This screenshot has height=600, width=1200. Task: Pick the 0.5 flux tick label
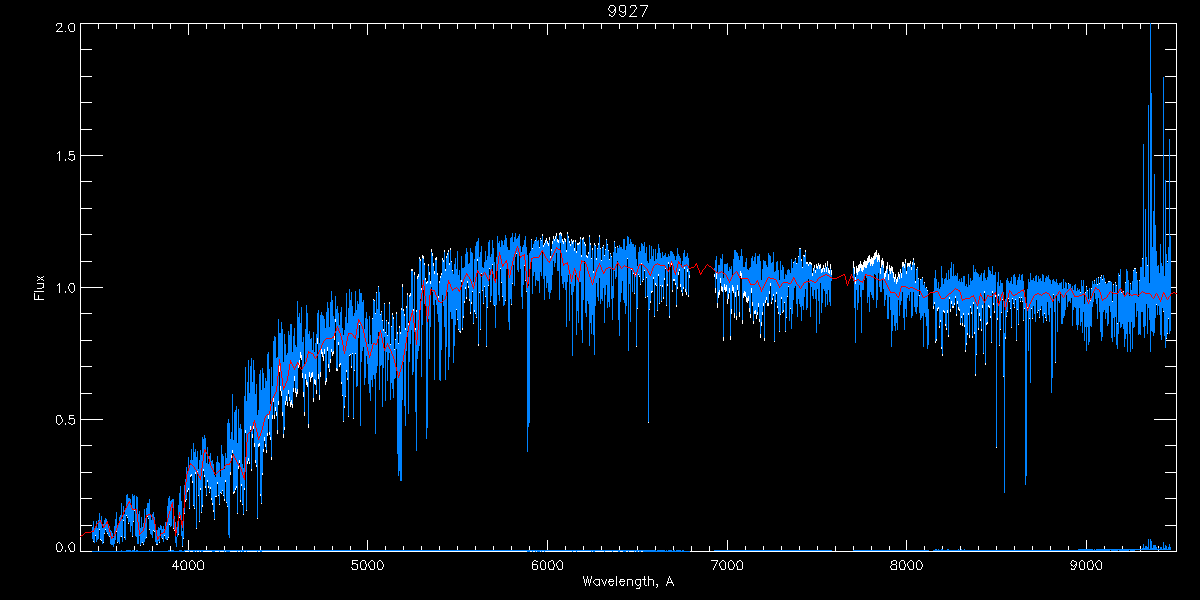64,419
